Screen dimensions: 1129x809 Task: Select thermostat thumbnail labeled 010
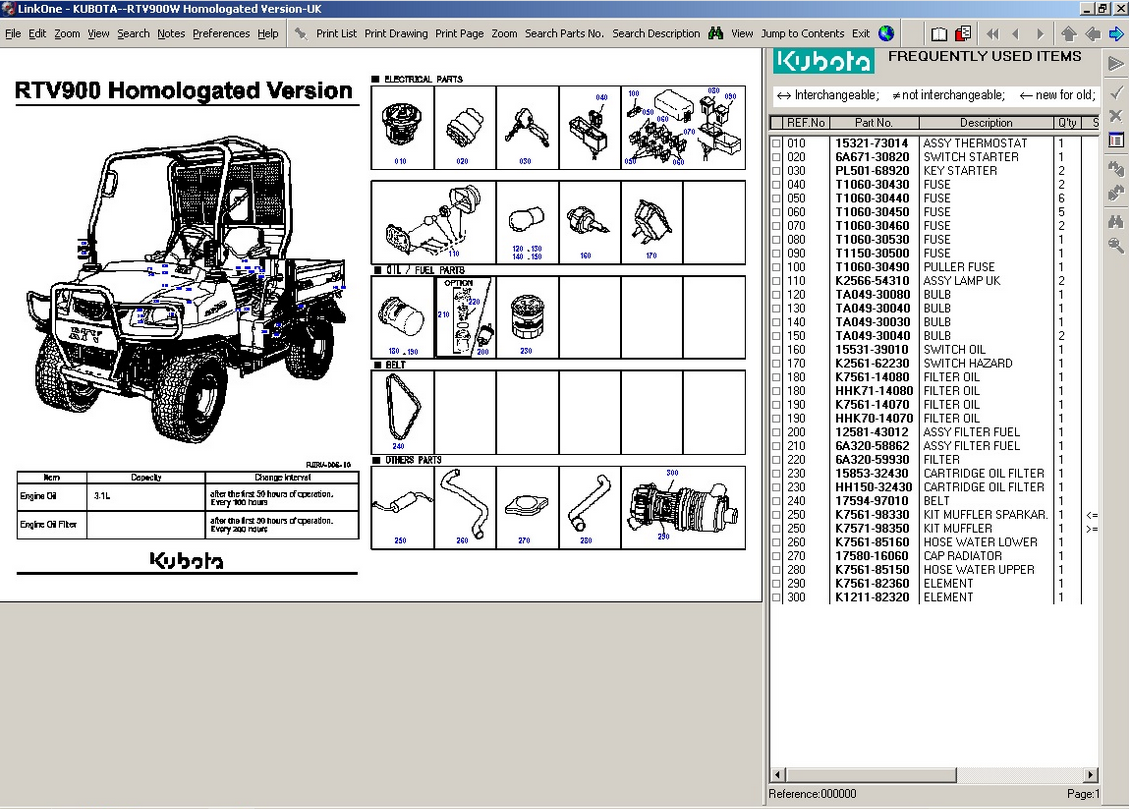click(402, 128)
